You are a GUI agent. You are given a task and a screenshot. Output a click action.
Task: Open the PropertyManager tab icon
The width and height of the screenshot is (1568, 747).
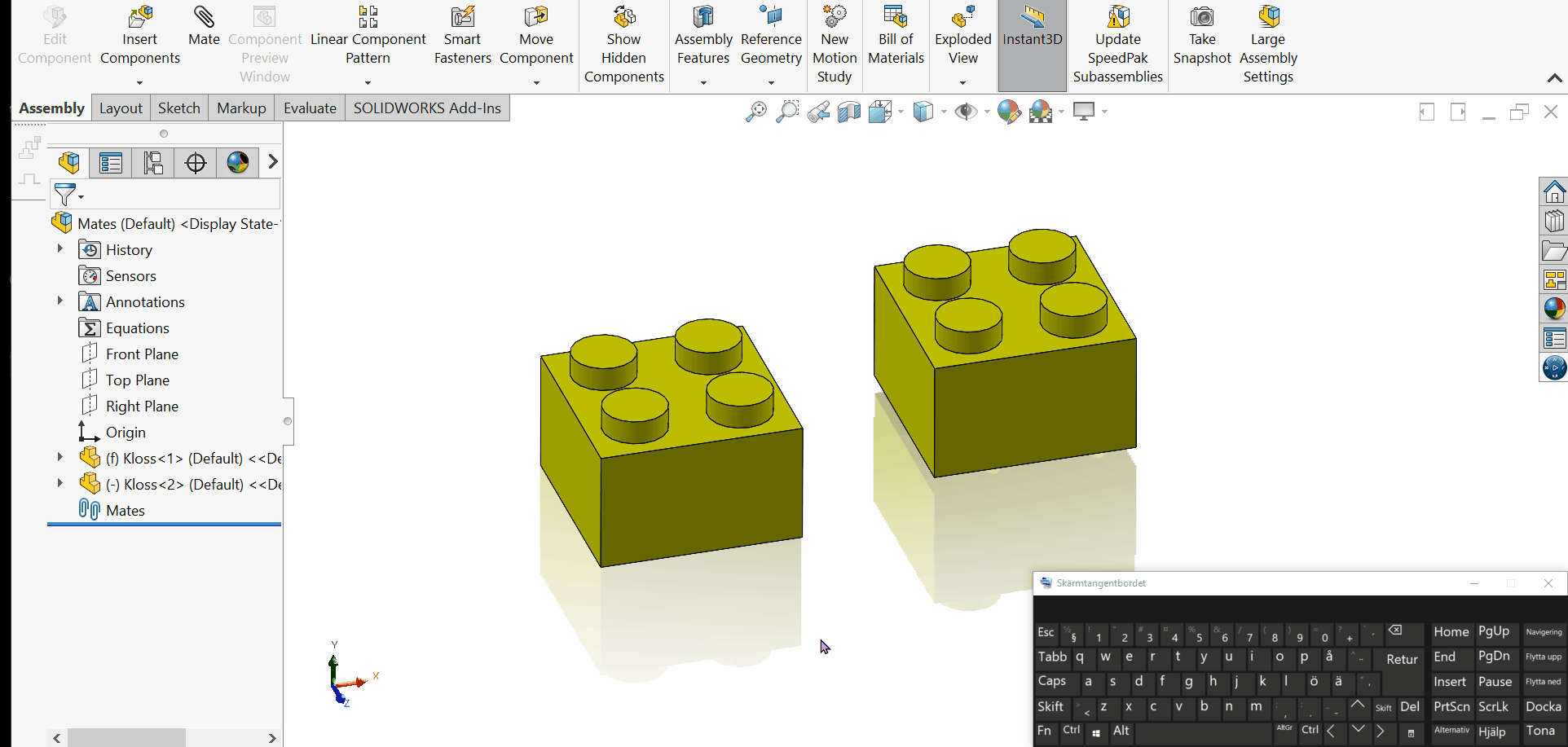[111, 163]
